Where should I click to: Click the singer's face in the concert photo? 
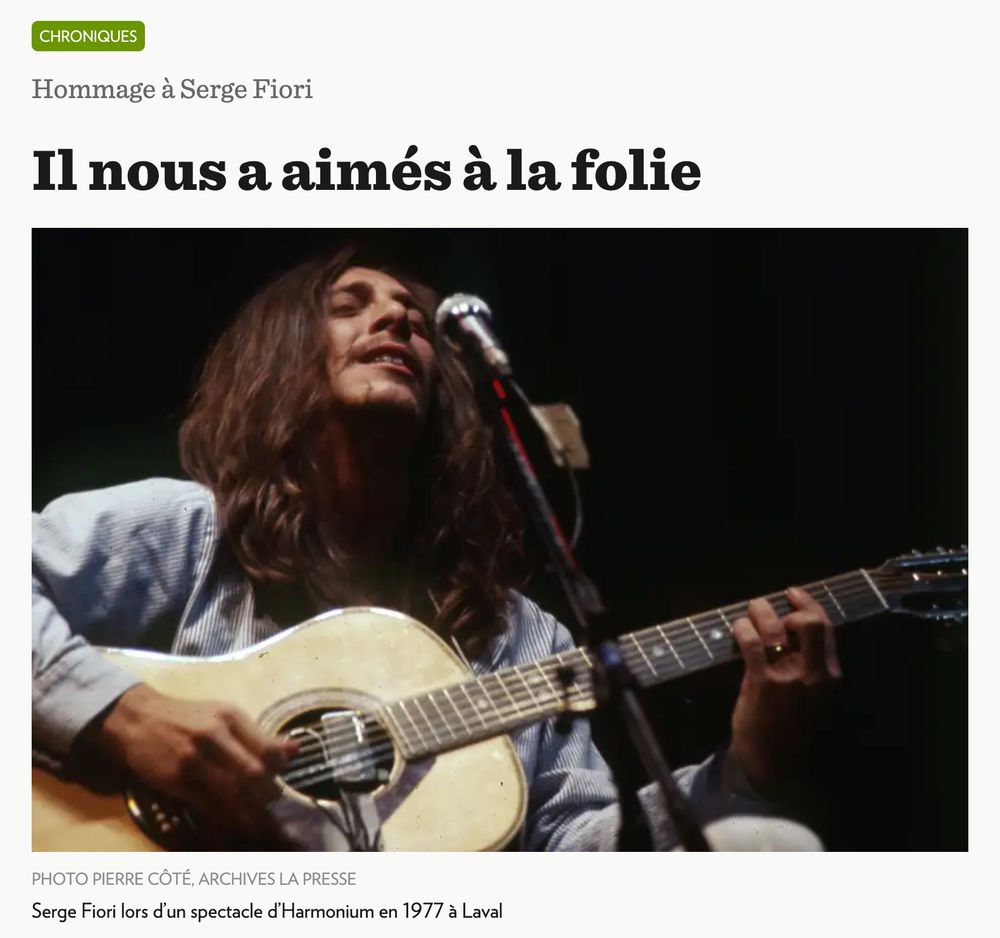[378, 338]
